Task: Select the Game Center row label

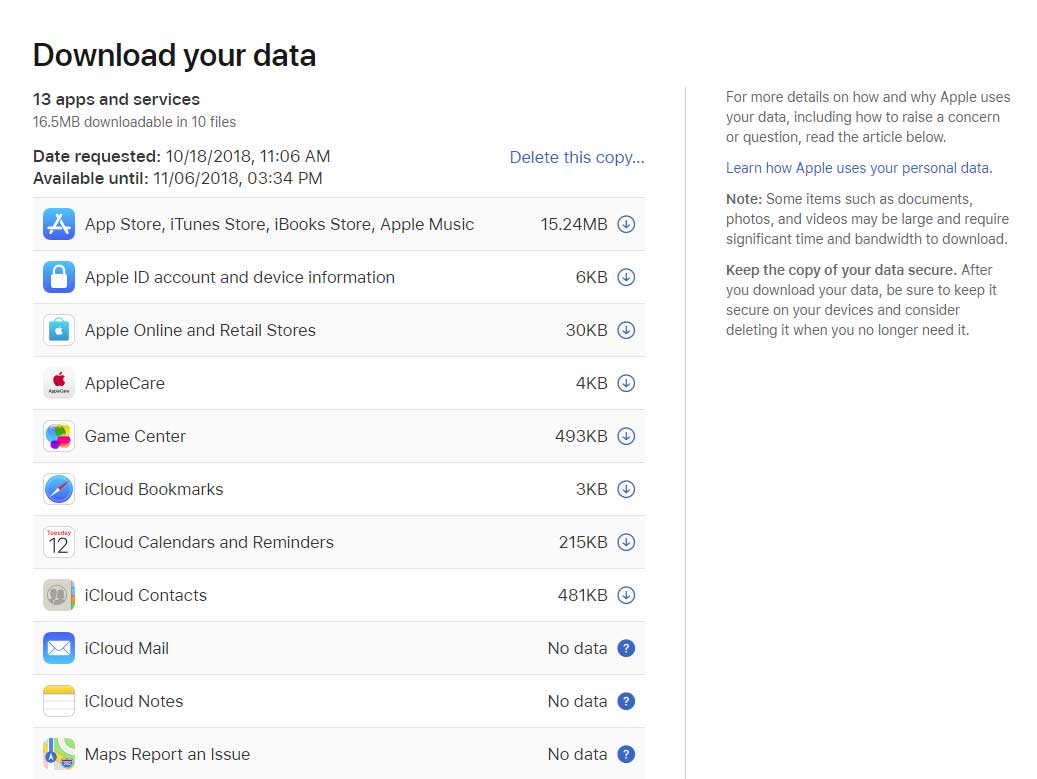Action: pyautogui.click(x=135, y=436)
